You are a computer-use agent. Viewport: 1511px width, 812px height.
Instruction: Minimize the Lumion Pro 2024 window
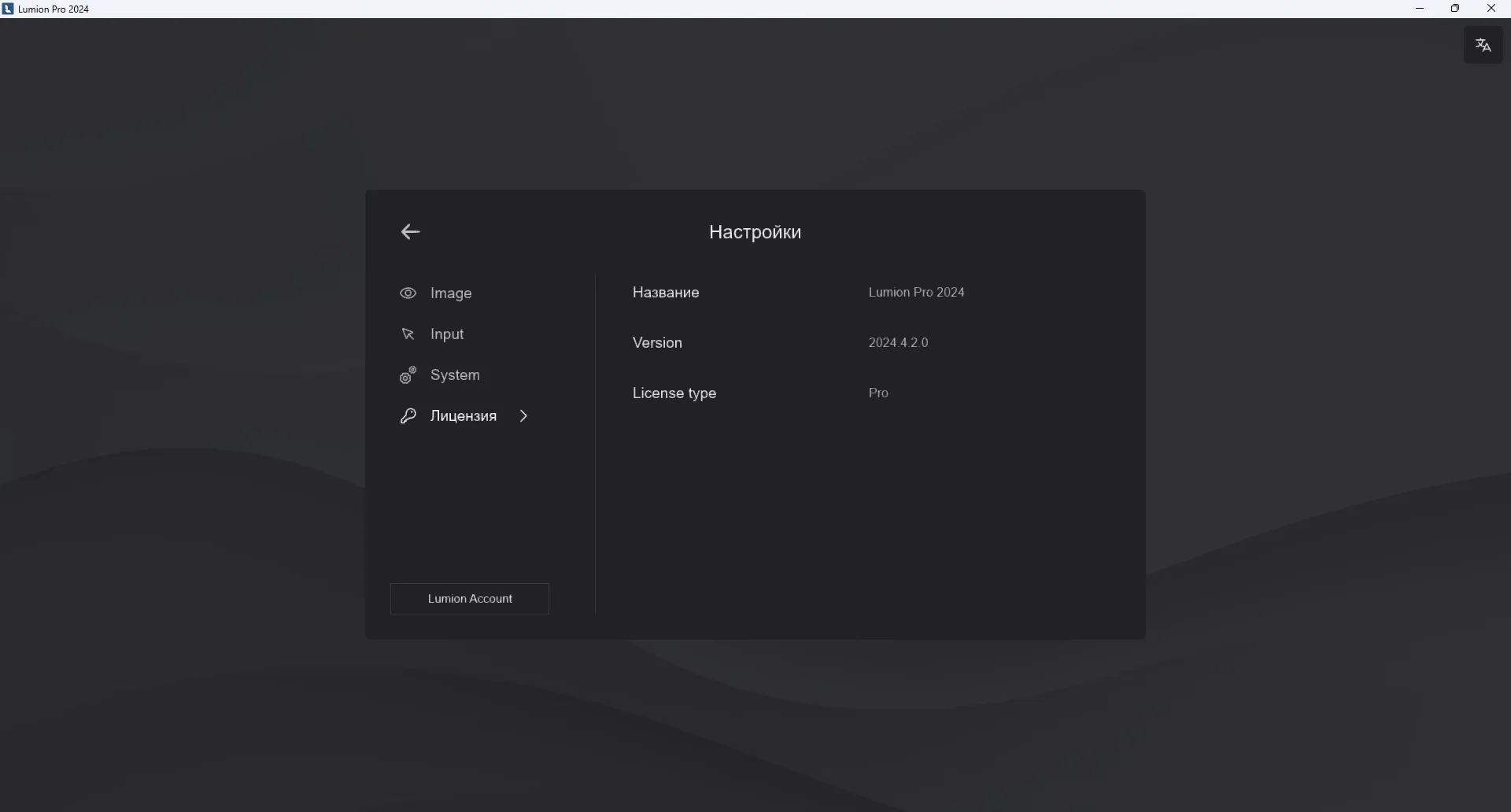pos(1420,9)
